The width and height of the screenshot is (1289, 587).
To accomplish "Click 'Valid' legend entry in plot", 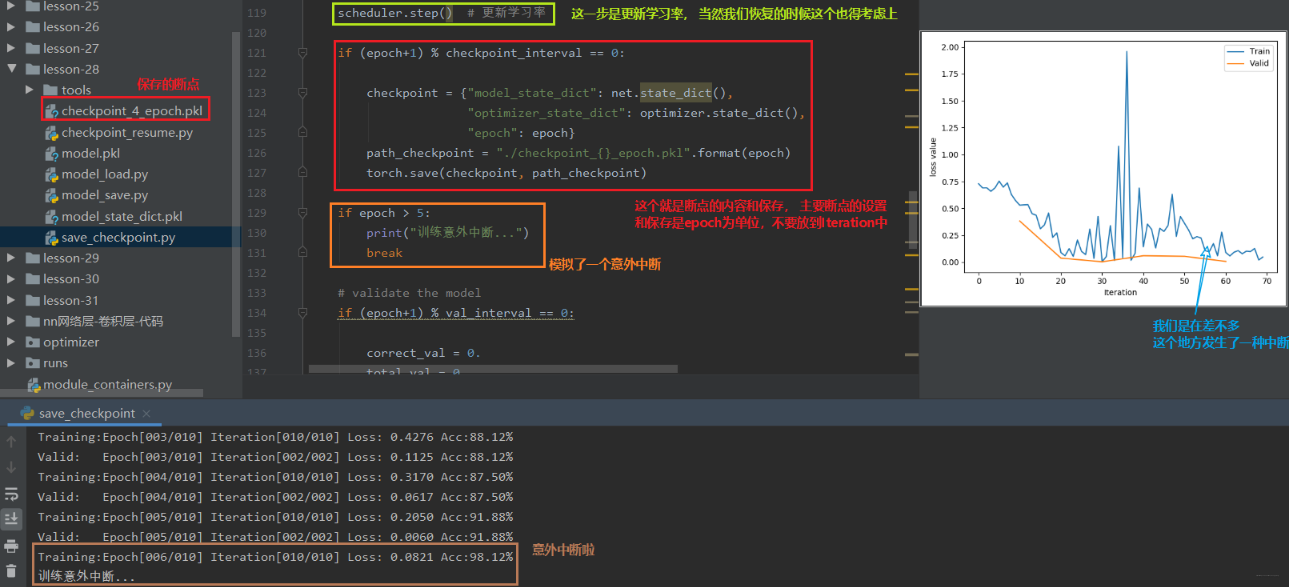I will 1246,63.
